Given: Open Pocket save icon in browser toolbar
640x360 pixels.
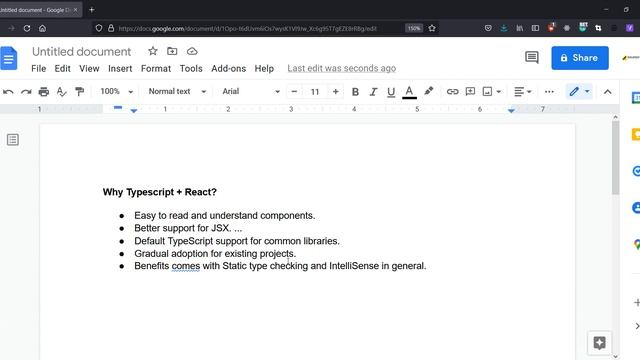Looking at the screenshot, I should point(488,28).
